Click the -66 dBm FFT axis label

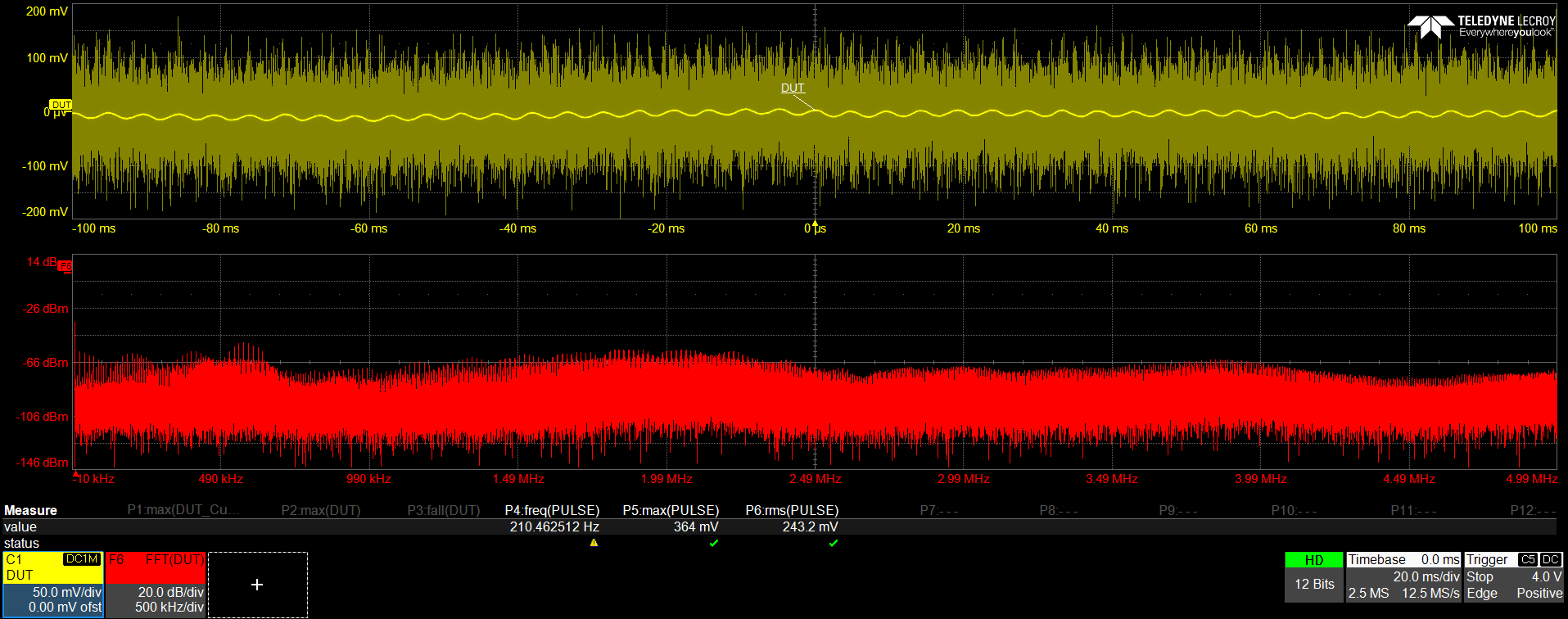[x=45, y=362]
